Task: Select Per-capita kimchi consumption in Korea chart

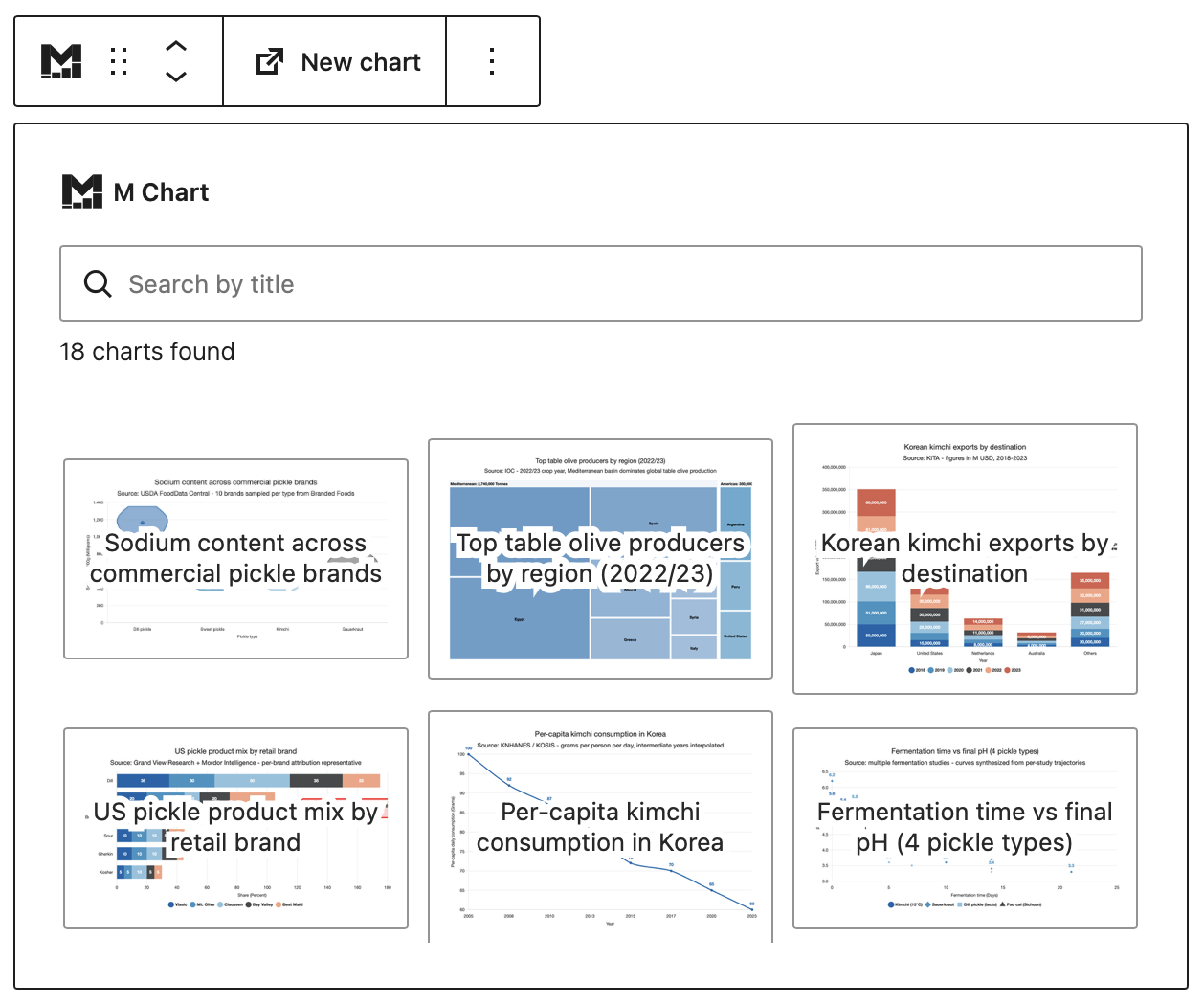Action: 600,828
